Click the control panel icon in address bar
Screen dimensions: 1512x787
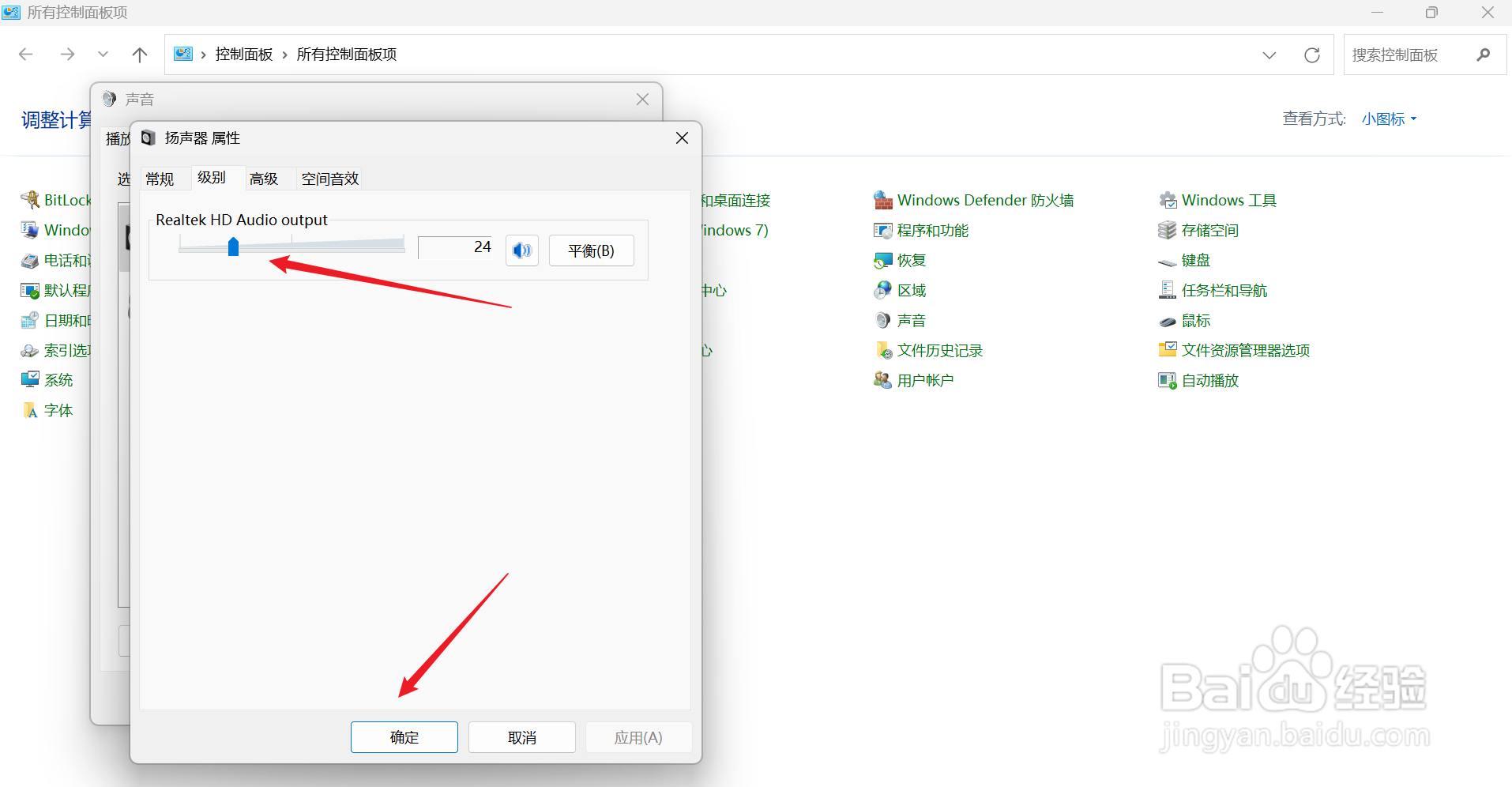(x=183, y=54)
